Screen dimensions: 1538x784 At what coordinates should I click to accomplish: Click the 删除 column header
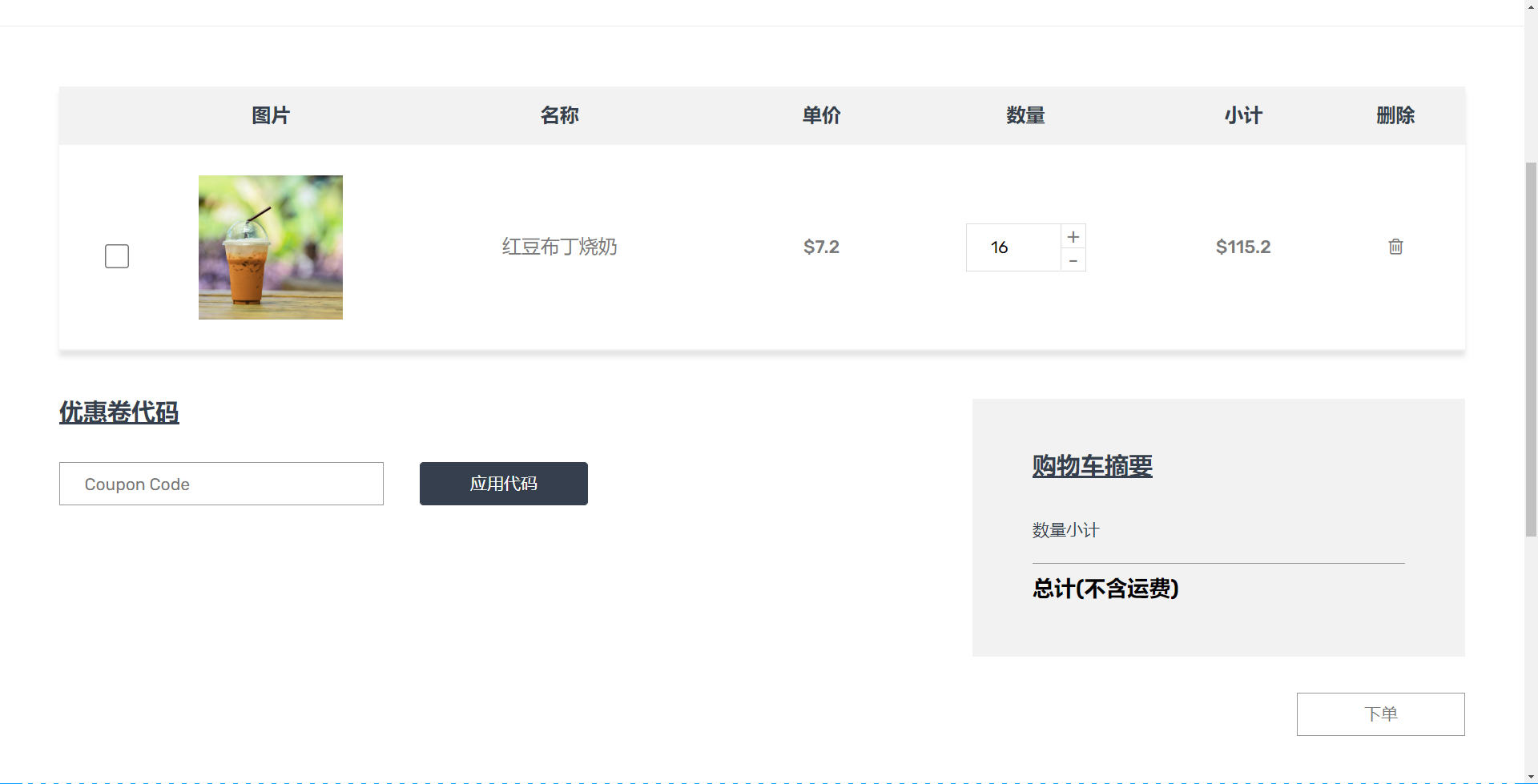(x=1395, y=115)
